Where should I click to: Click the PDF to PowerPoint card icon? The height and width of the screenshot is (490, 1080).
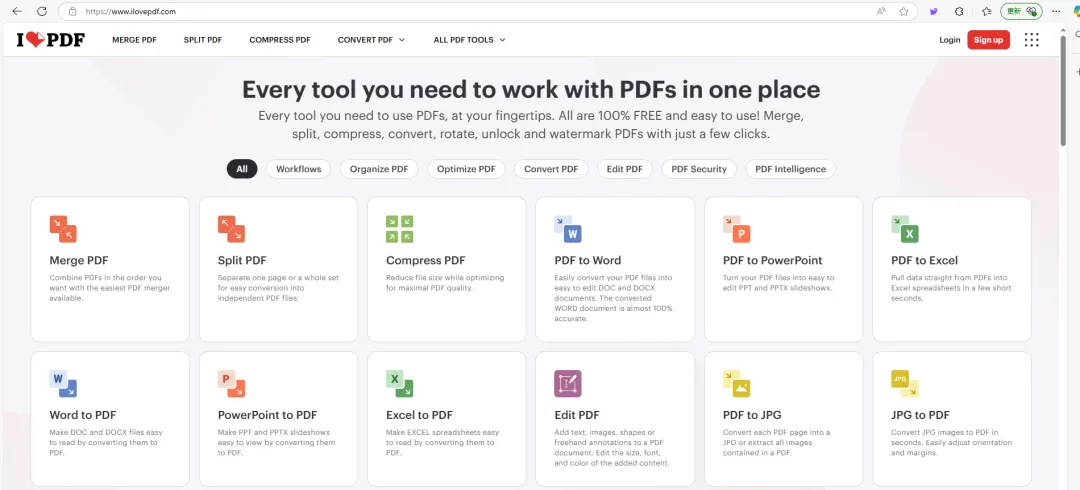736,229
